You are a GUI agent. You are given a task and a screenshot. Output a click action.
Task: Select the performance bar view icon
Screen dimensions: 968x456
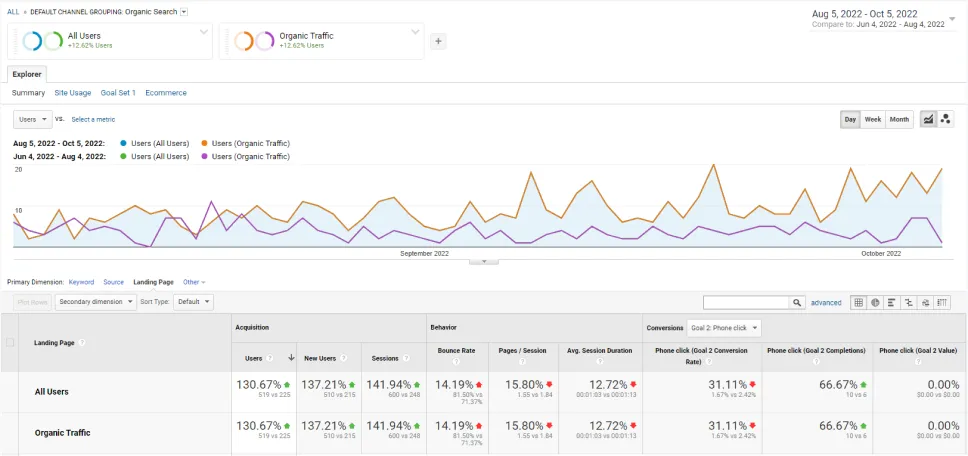pyautogui.click(x=891, y=303)
